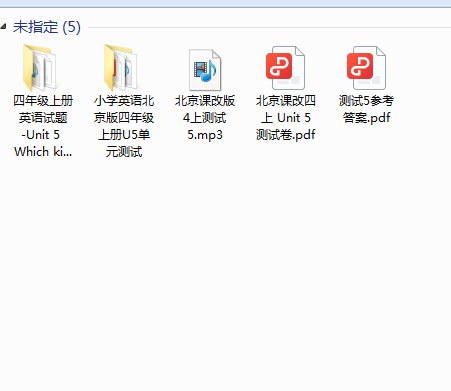The height and width of the screenshot is (391, 451).
Task: Click the separator line beside 未指定 (5)
Action: 269,27
